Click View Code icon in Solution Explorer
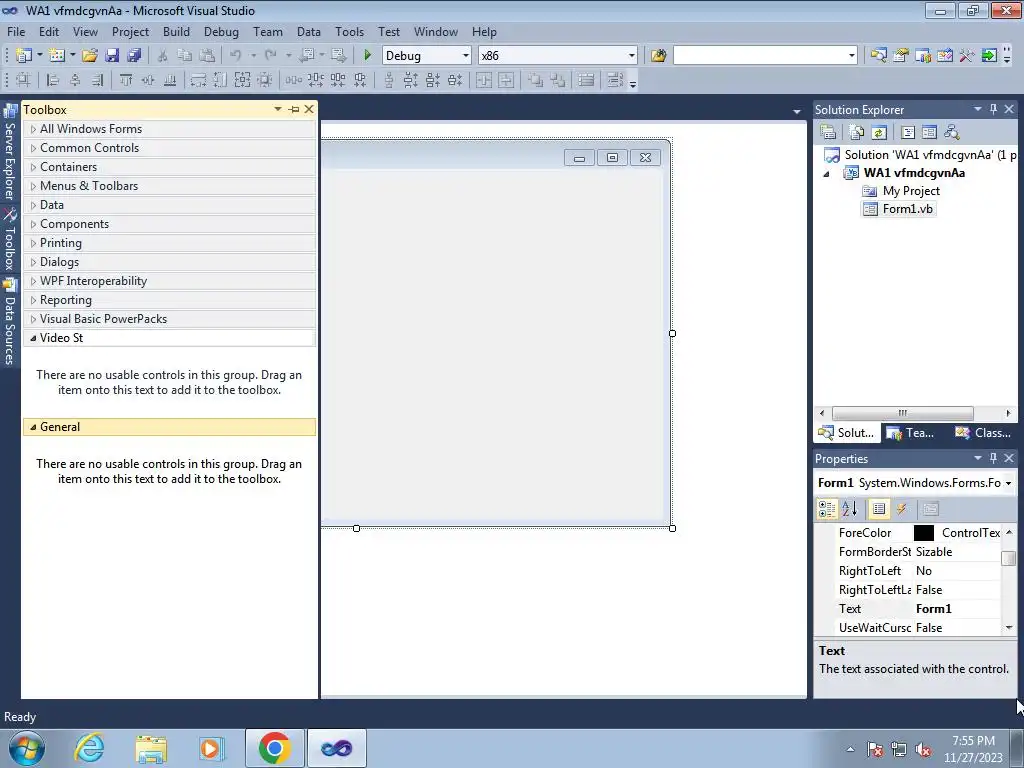The width and height of the screenshot is (1024, 768). coord(908,133)
